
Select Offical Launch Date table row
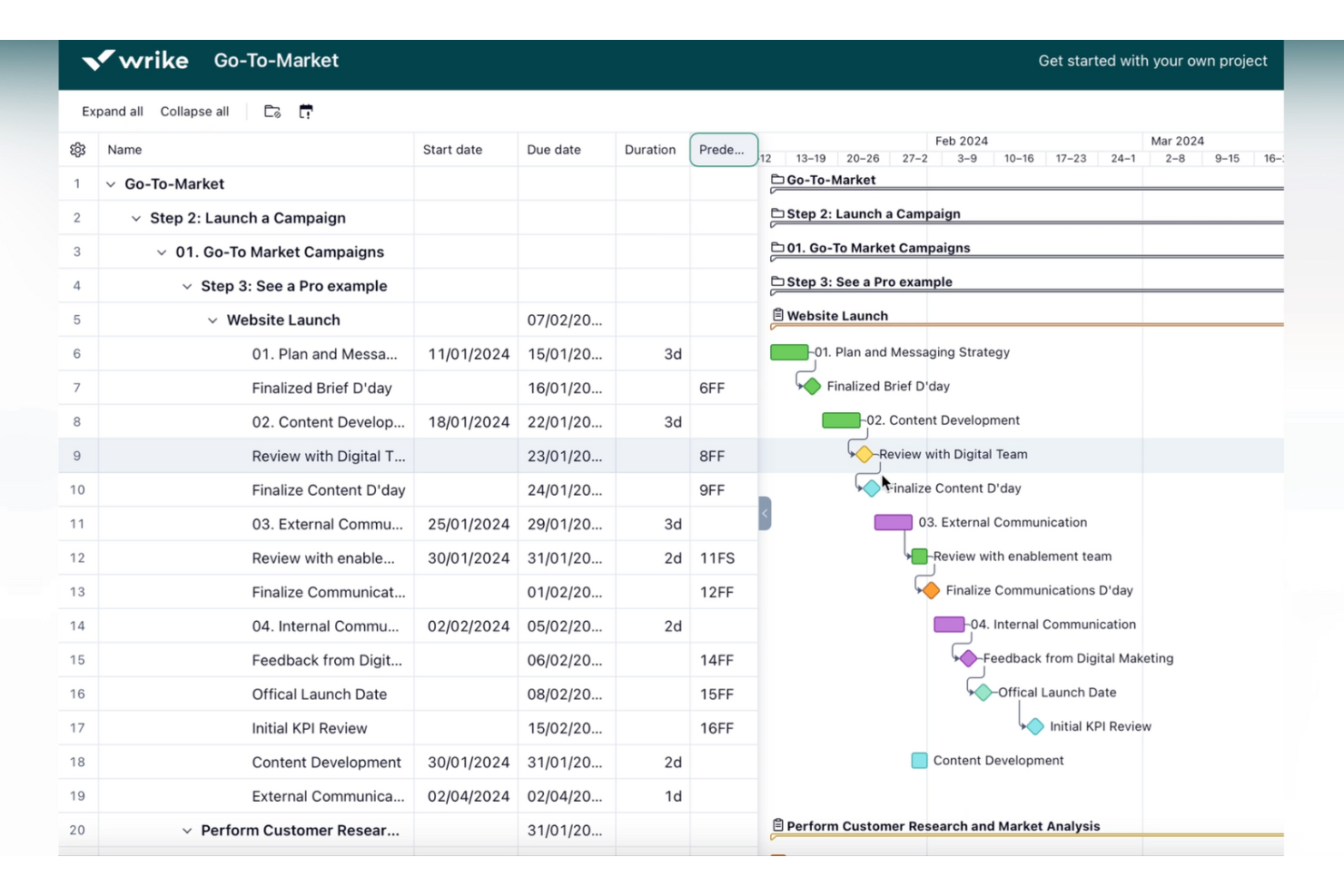408,694
